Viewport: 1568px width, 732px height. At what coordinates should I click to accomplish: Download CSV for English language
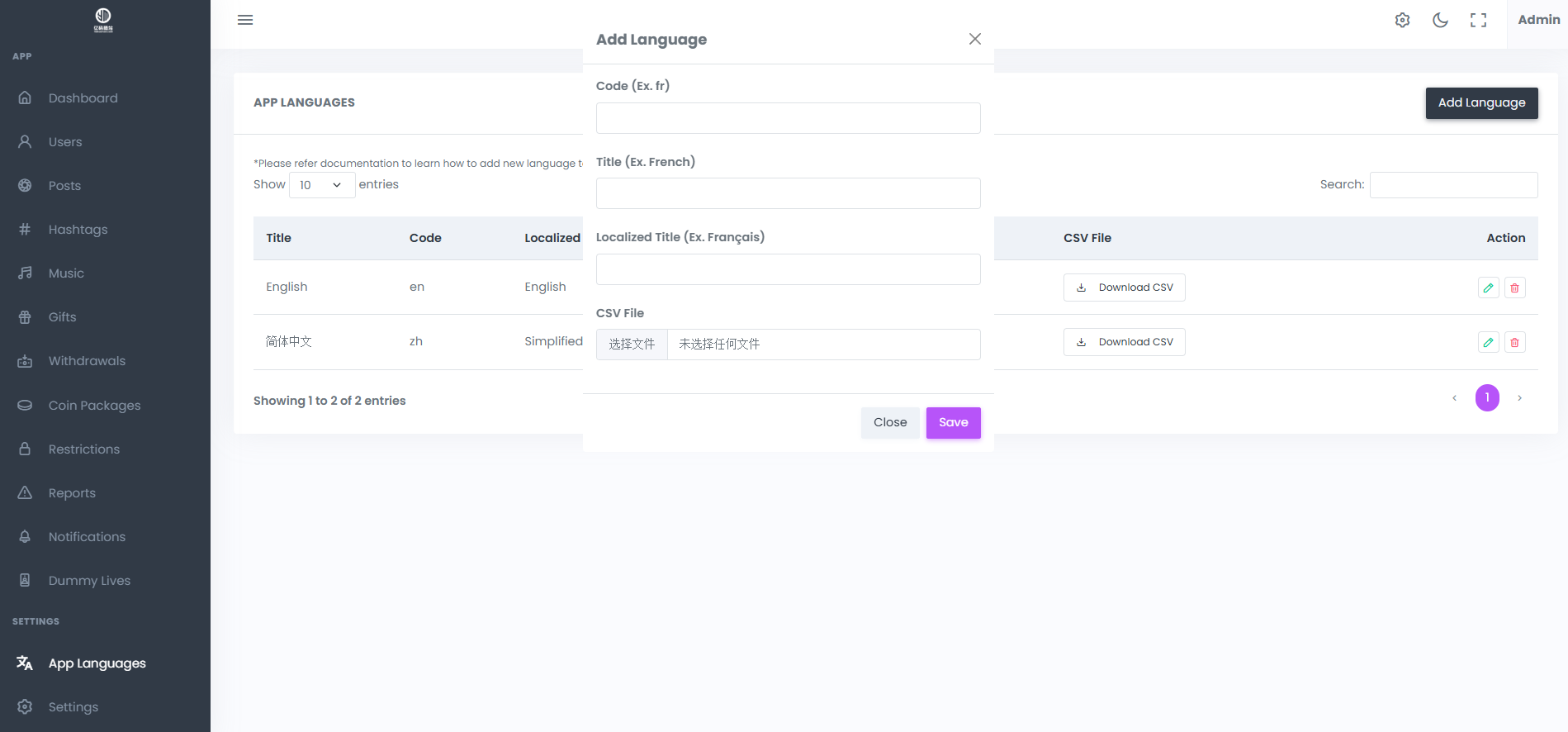(x=1124, y=288)
